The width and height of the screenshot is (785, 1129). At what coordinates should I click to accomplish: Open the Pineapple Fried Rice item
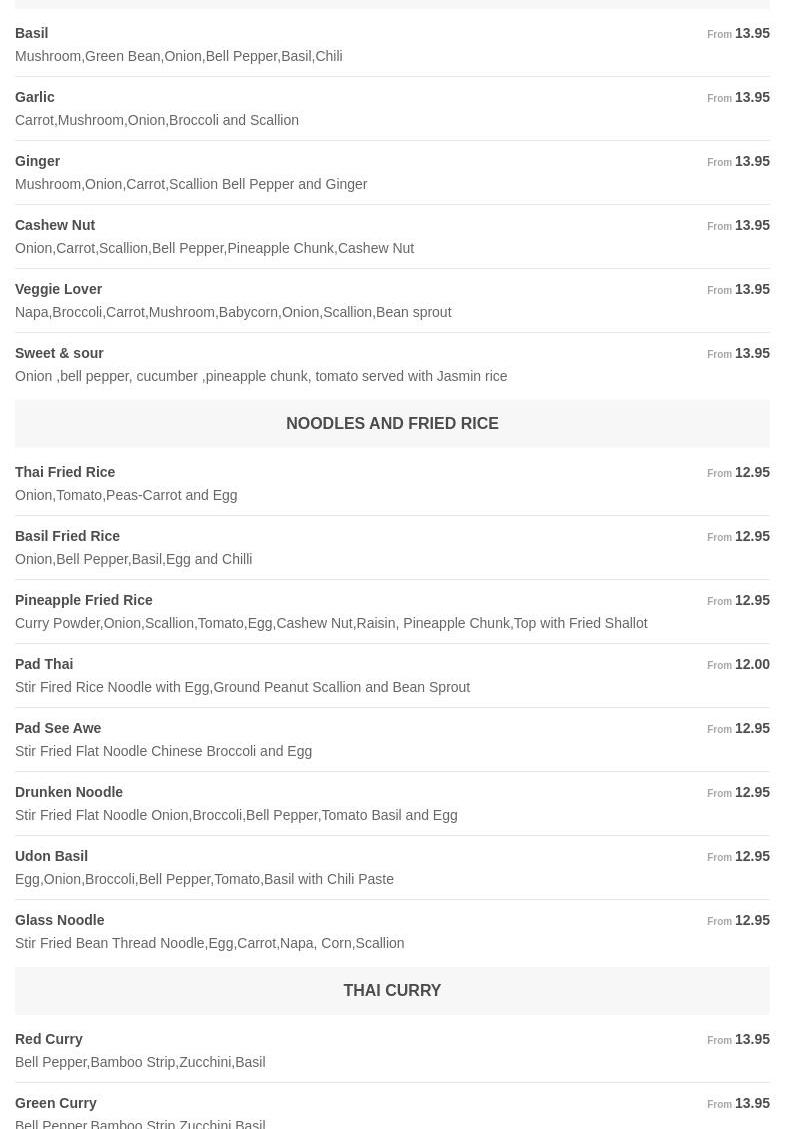[x=84, y=600]
